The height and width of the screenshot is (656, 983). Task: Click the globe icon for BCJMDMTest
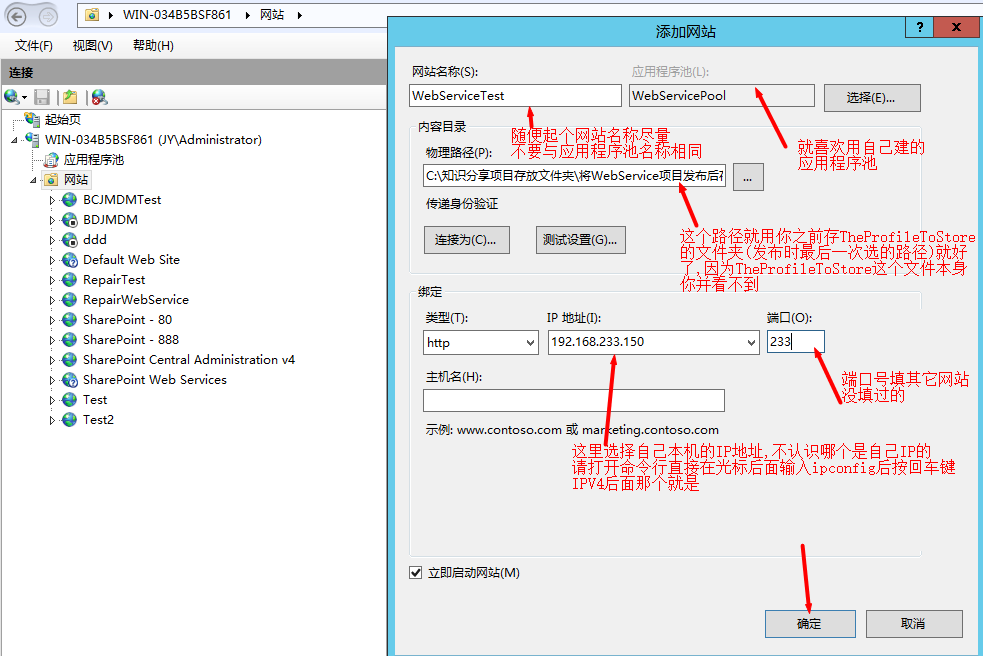70,199
